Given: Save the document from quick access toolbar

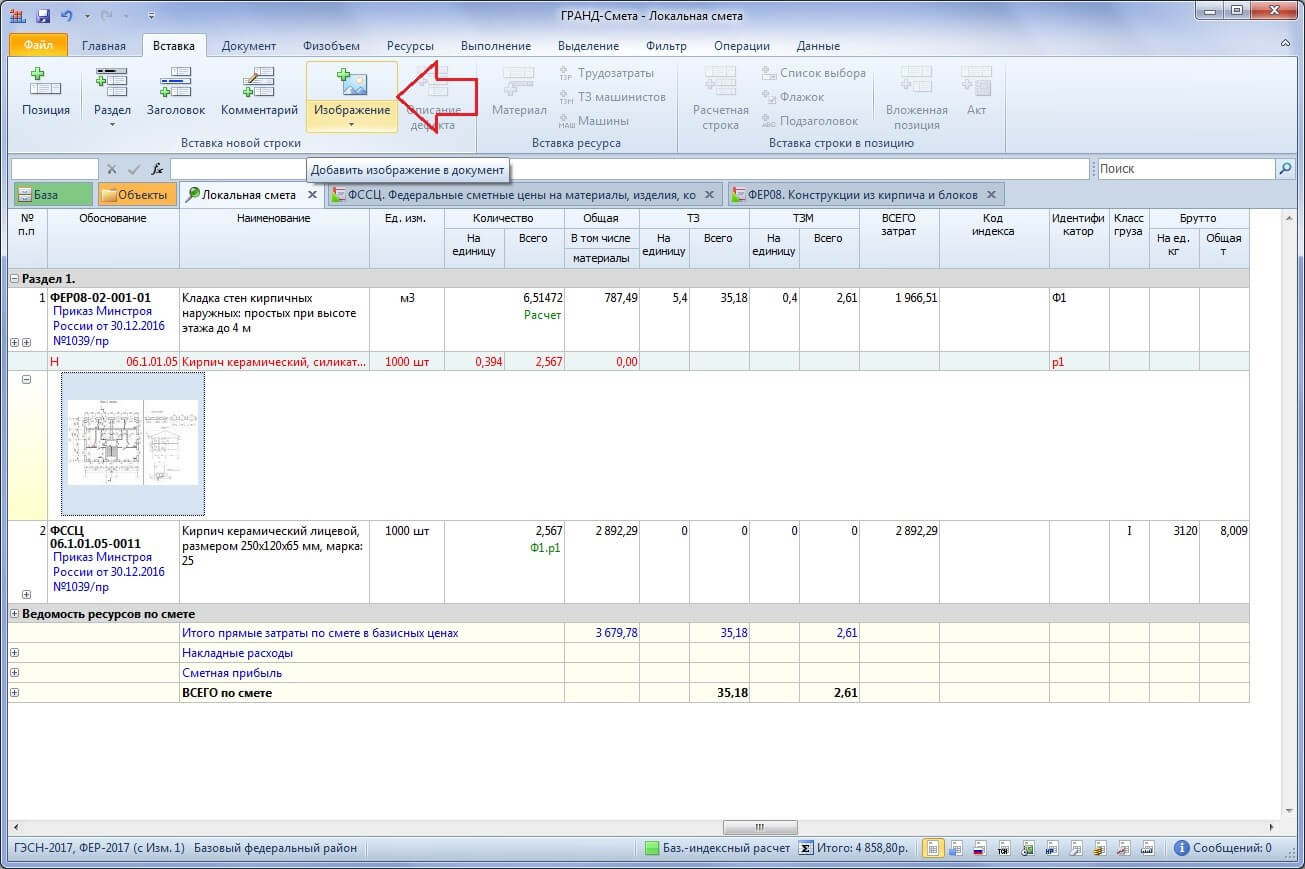Looking at the screenshot, I should click(42, 16).
